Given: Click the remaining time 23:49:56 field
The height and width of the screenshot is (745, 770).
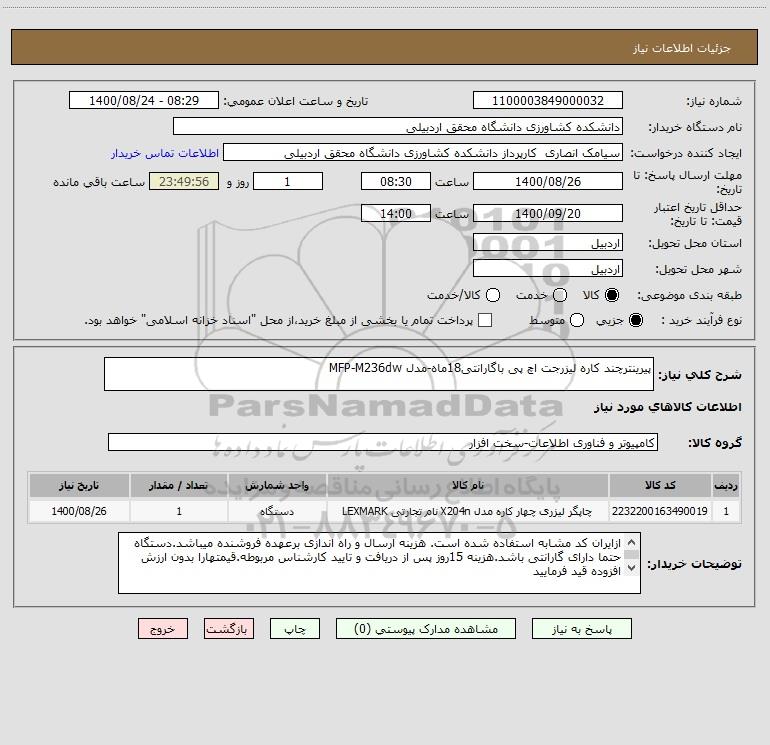Looking at the screenshot, I should coord(184,182).
